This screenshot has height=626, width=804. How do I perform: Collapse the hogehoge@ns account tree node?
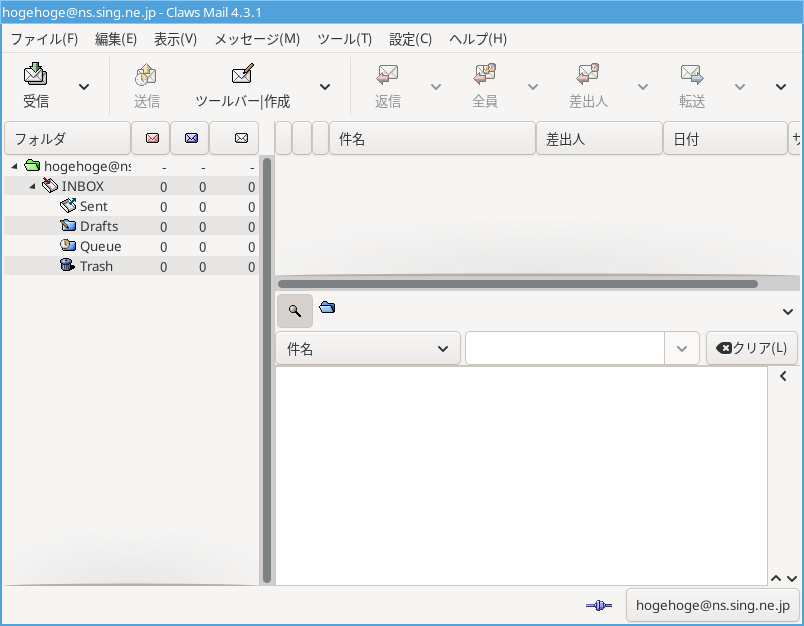[x=14, y=166]
